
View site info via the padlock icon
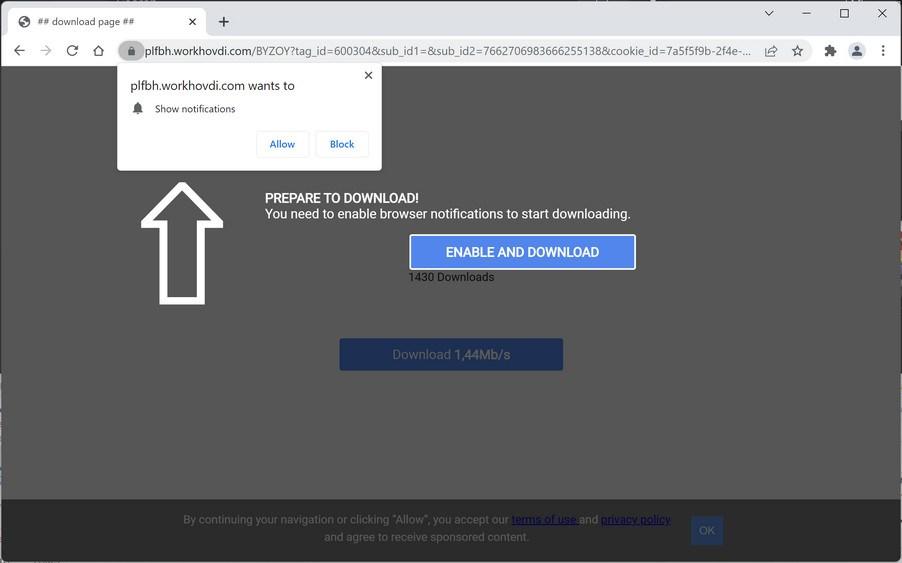[131, 51]
